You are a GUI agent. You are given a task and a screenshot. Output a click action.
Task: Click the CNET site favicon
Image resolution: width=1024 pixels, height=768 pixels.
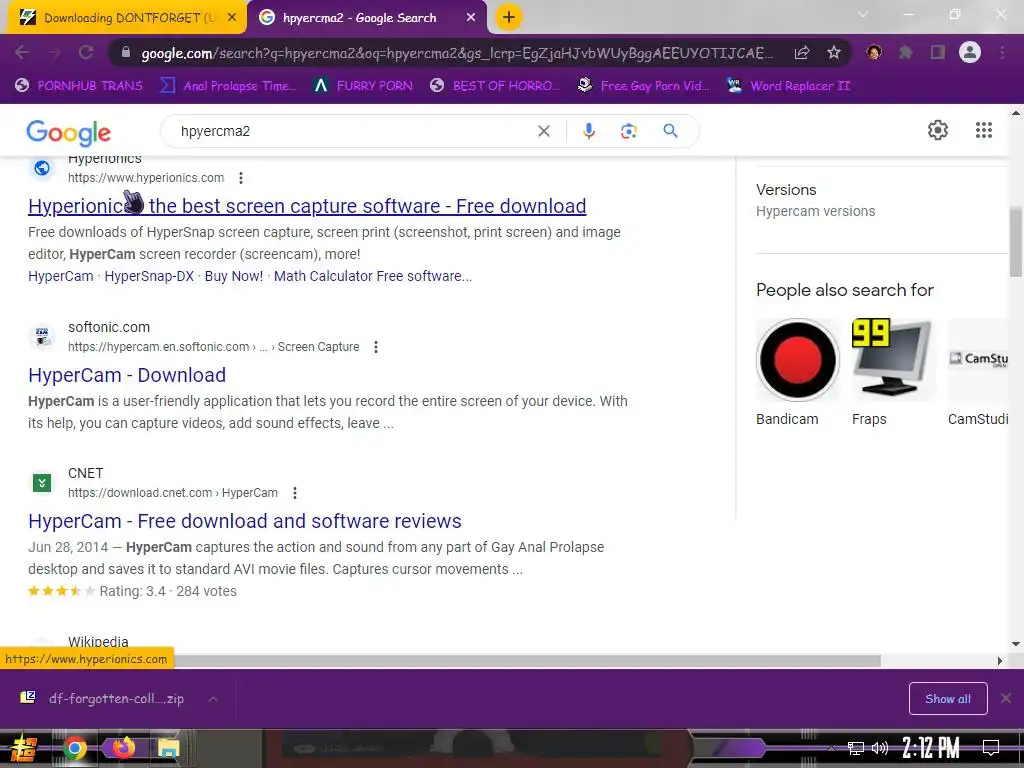(42, 483)
